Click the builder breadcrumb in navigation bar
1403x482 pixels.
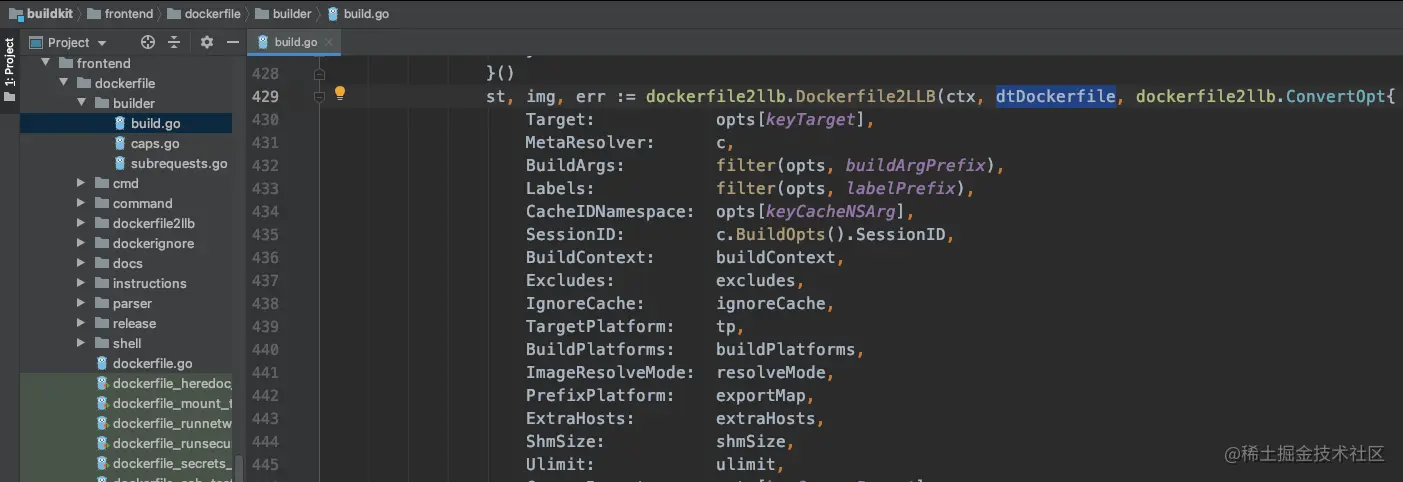pyautogui.click(x=284, y=13)
